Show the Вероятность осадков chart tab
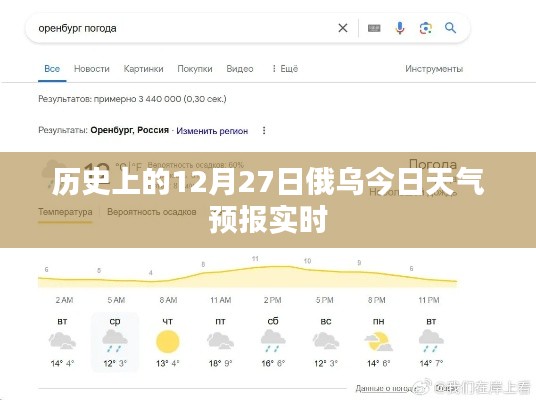This screenshot has height=400, width=536. tap(152, 212)
